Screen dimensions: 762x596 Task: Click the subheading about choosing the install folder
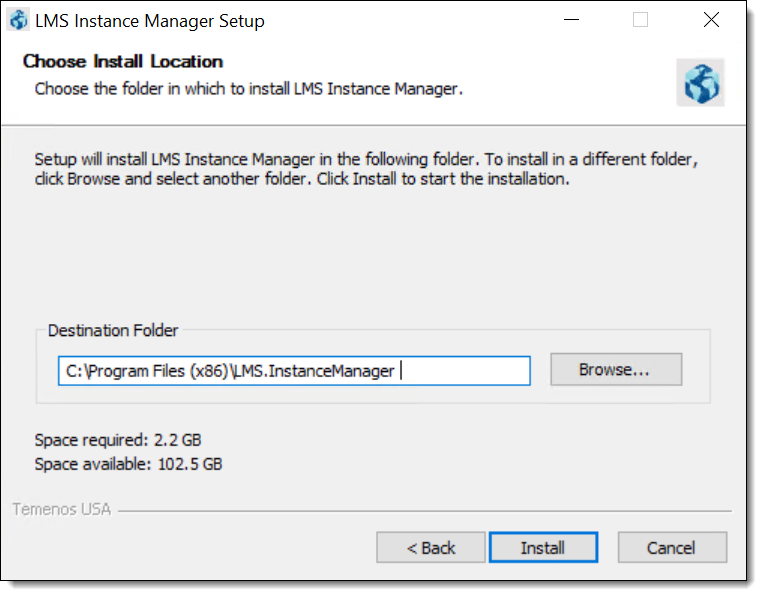pos(248,89)
